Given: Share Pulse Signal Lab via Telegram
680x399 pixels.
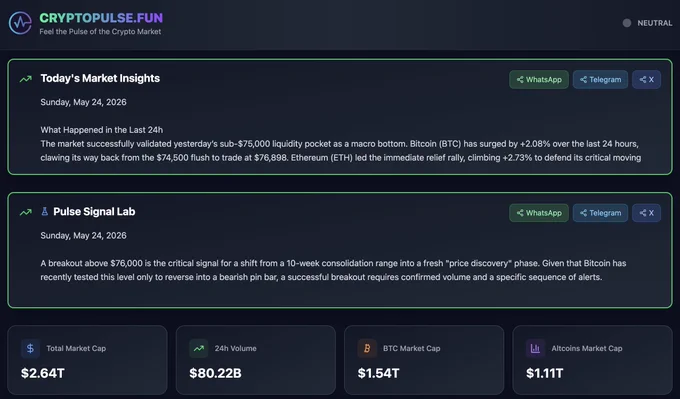Looking at the screenshot, I should [x=600, y=213].
